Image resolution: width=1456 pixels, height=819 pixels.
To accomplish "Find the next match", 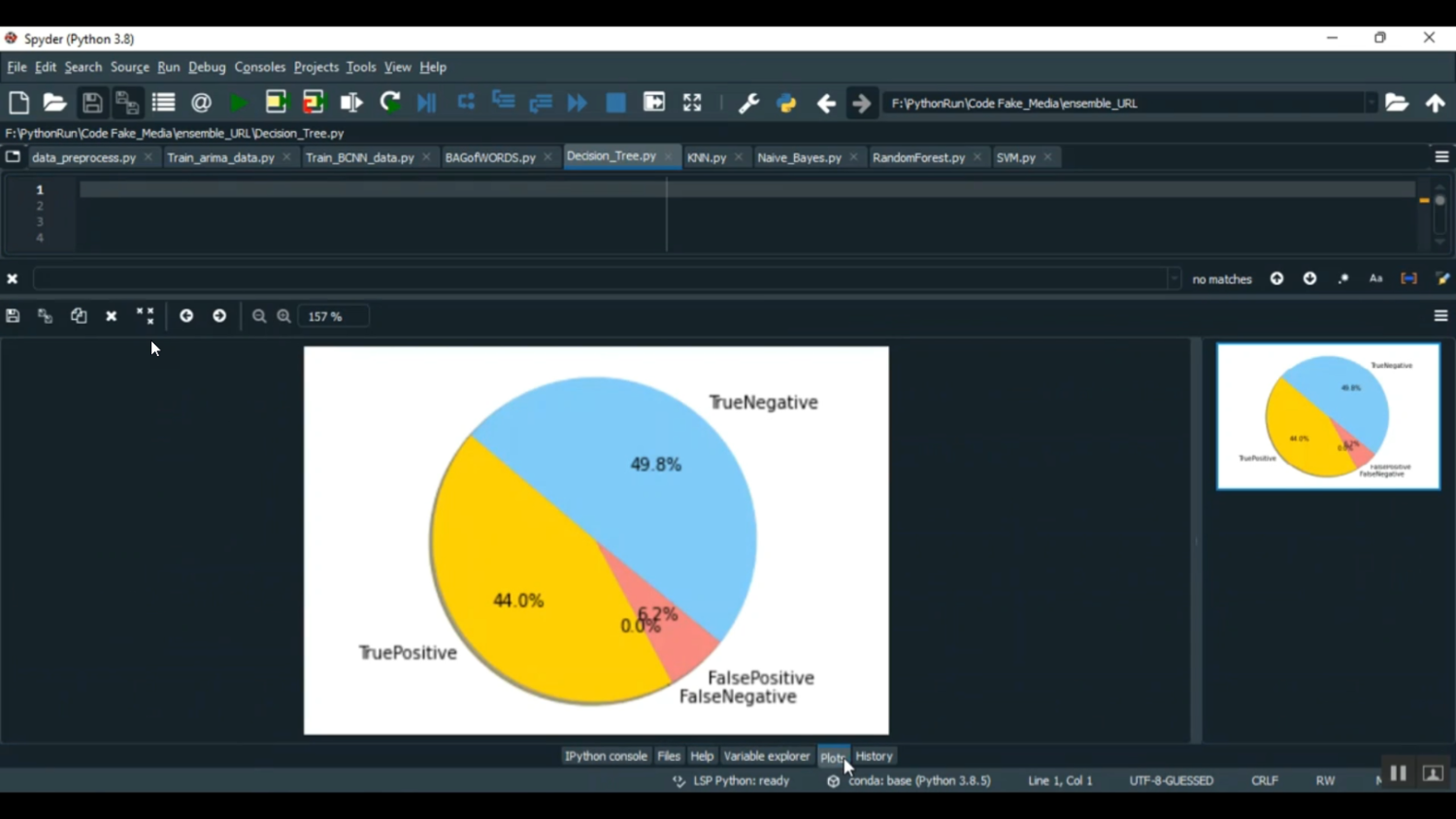I will pos(1310,278).
